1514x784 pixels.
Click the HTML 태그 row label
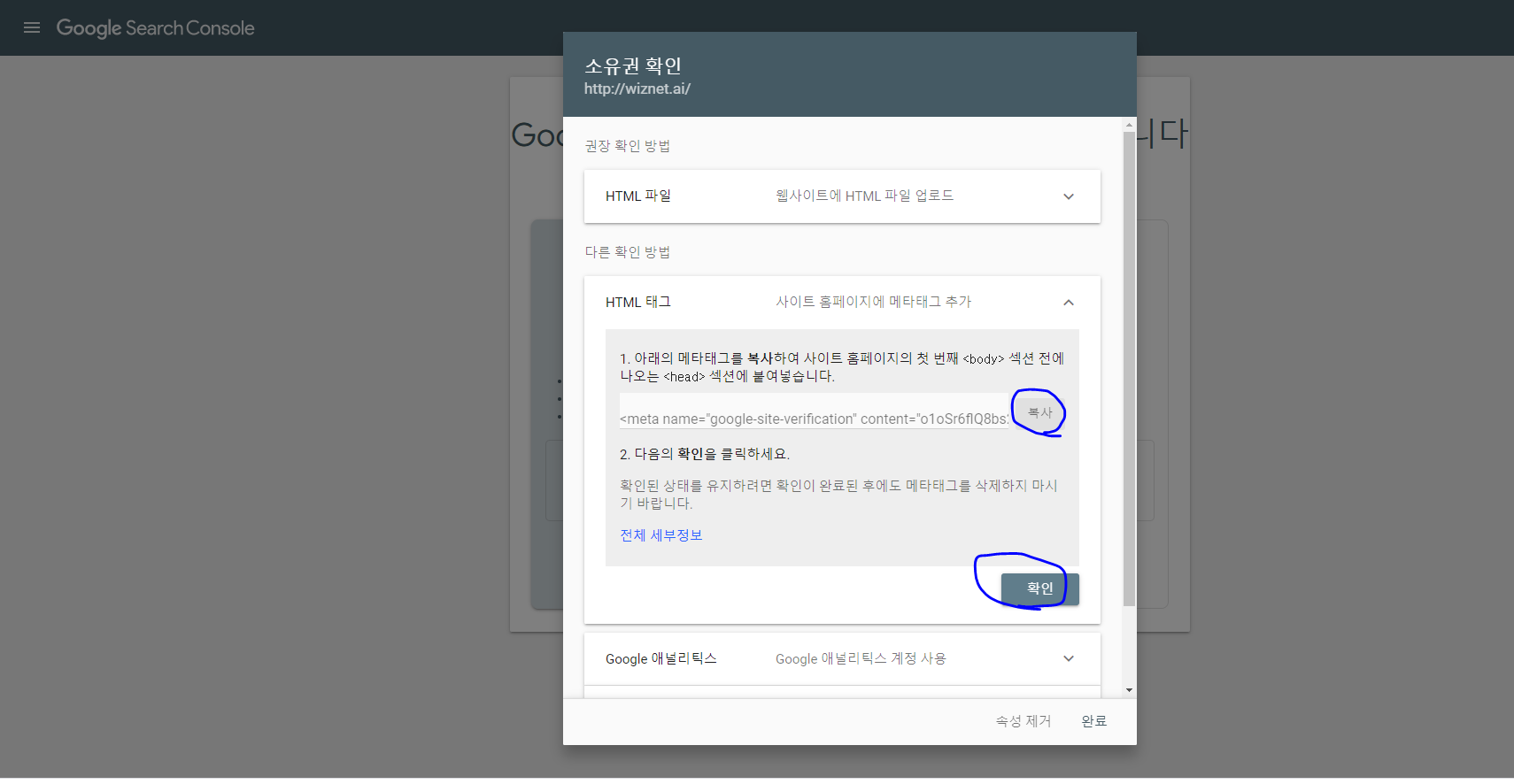point(638,303)
